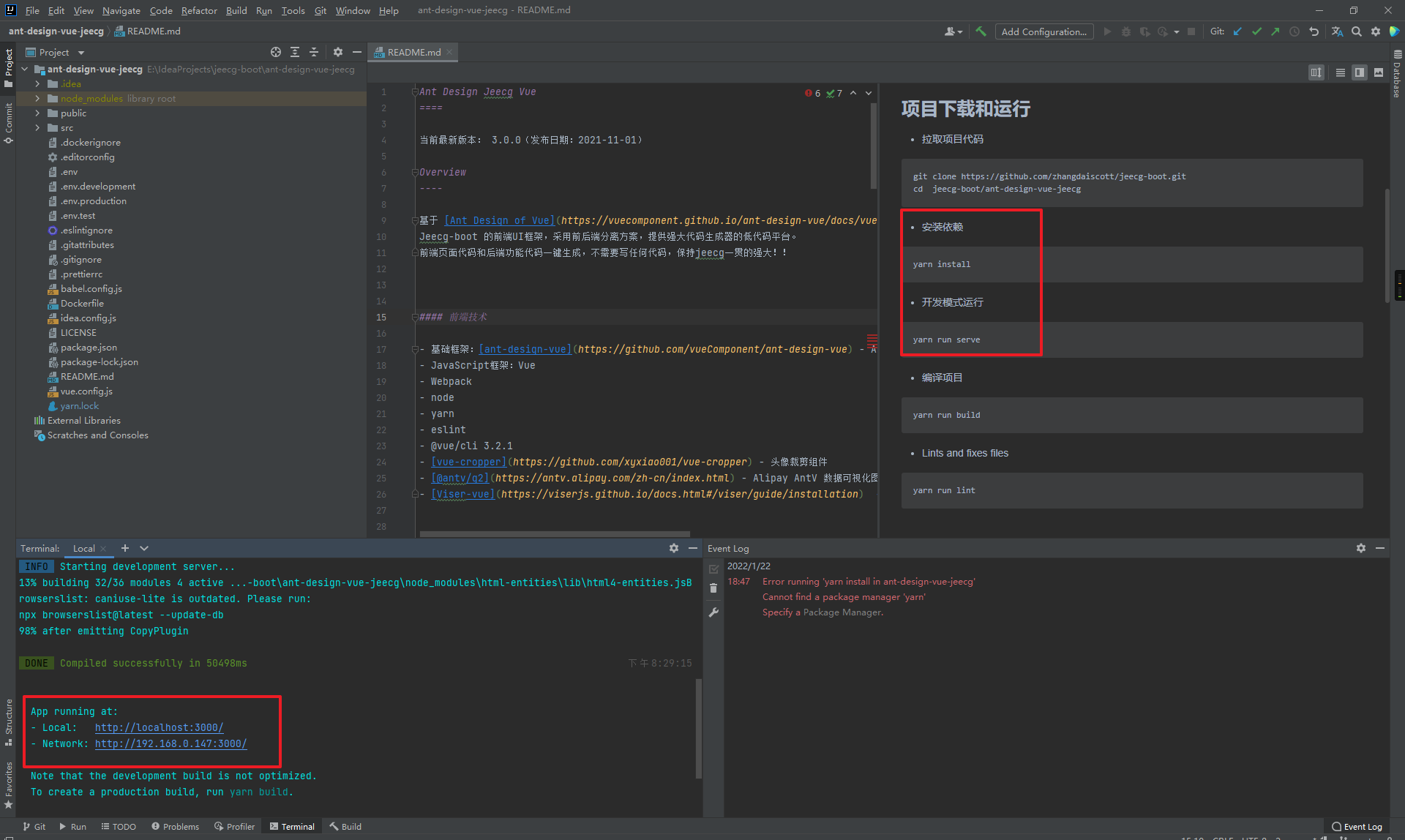Toggle the Structure tool window stripe
Viewport: 1405px width, 840px height.
(x=8, y=722)
